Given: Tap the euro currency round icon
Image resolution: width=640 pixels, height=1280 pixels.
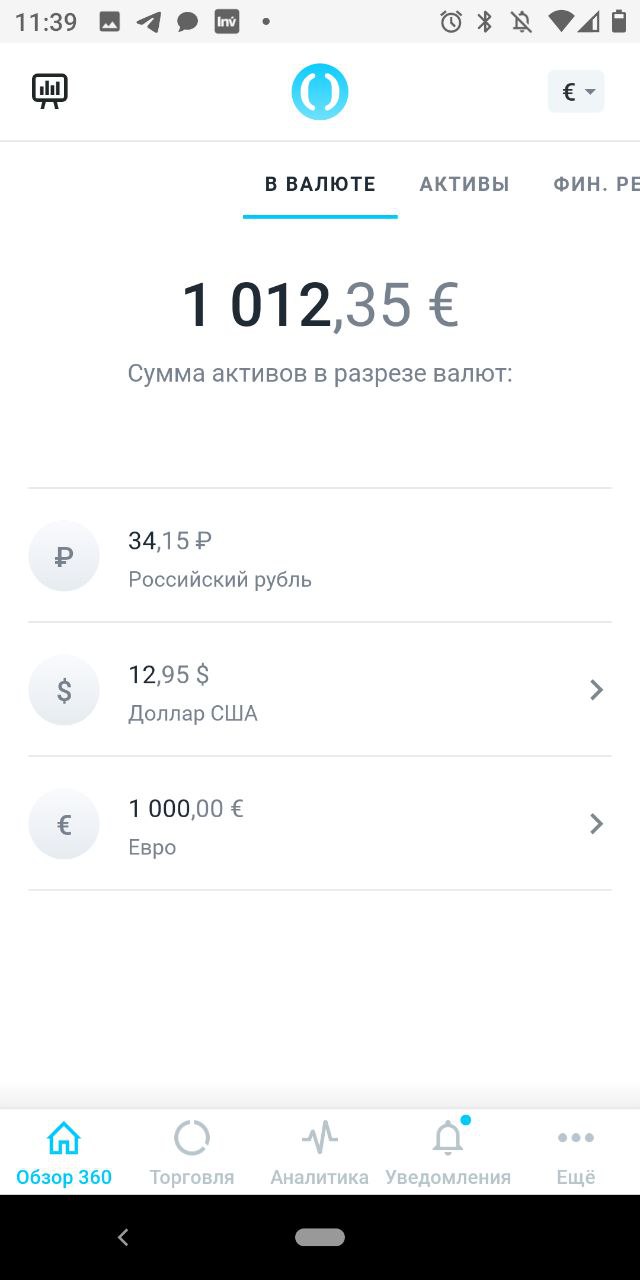Looking at the screenshot, I should 64,824.
